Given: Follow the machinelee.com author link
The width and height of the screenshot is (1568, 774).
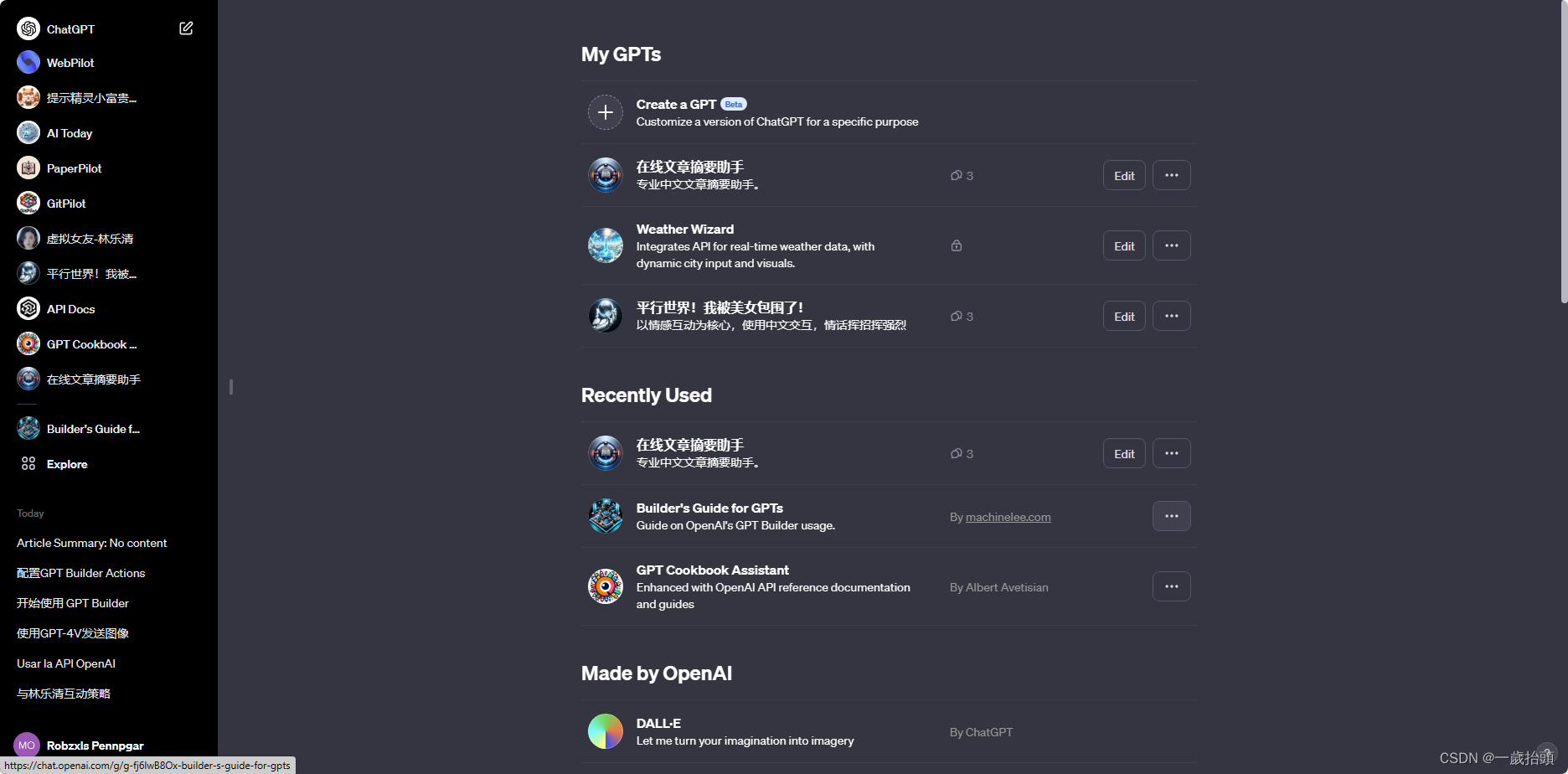Looking at the screenshot, I should [x=1008, y=517].
